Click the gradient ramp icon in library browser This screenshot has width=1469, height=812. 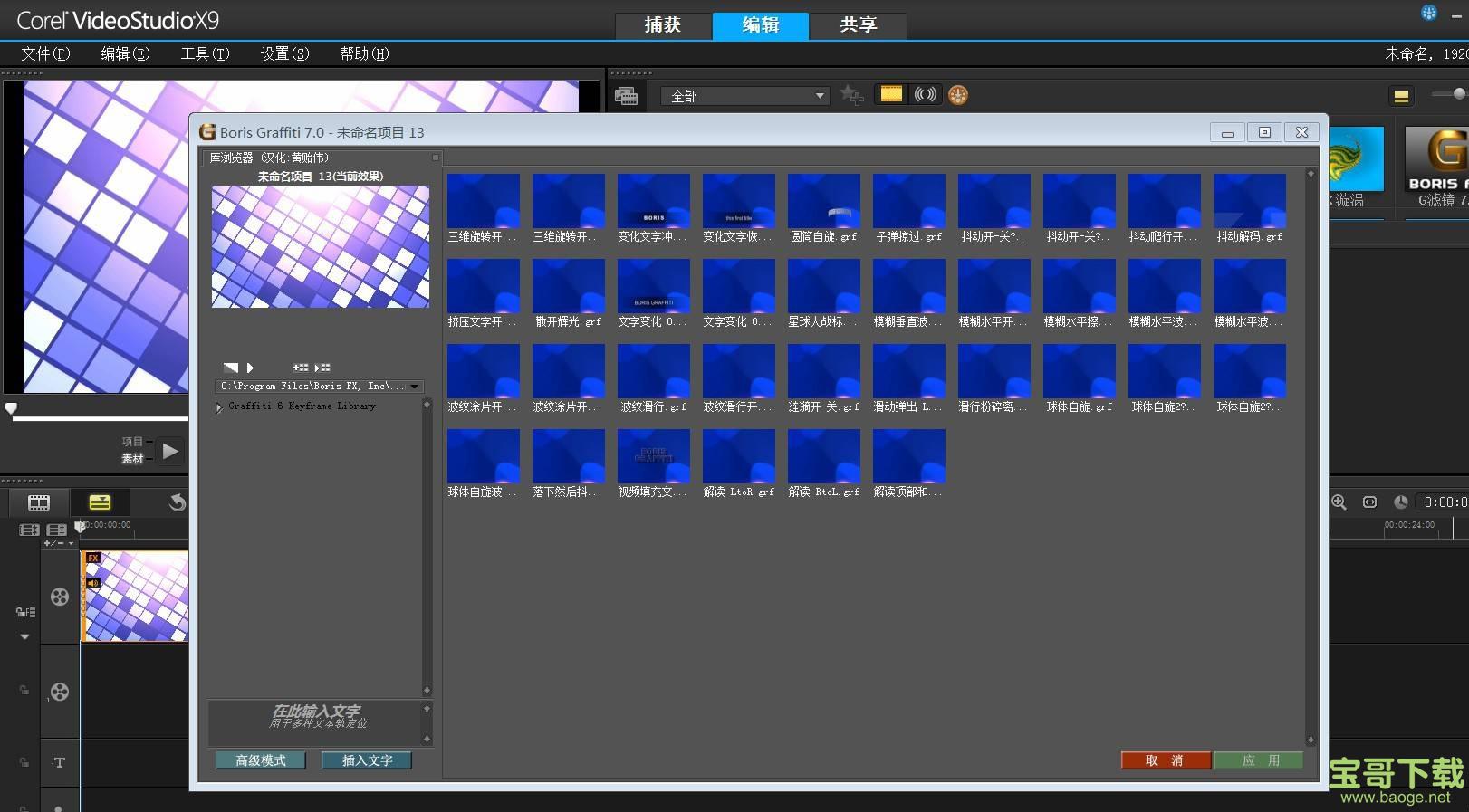230,368
